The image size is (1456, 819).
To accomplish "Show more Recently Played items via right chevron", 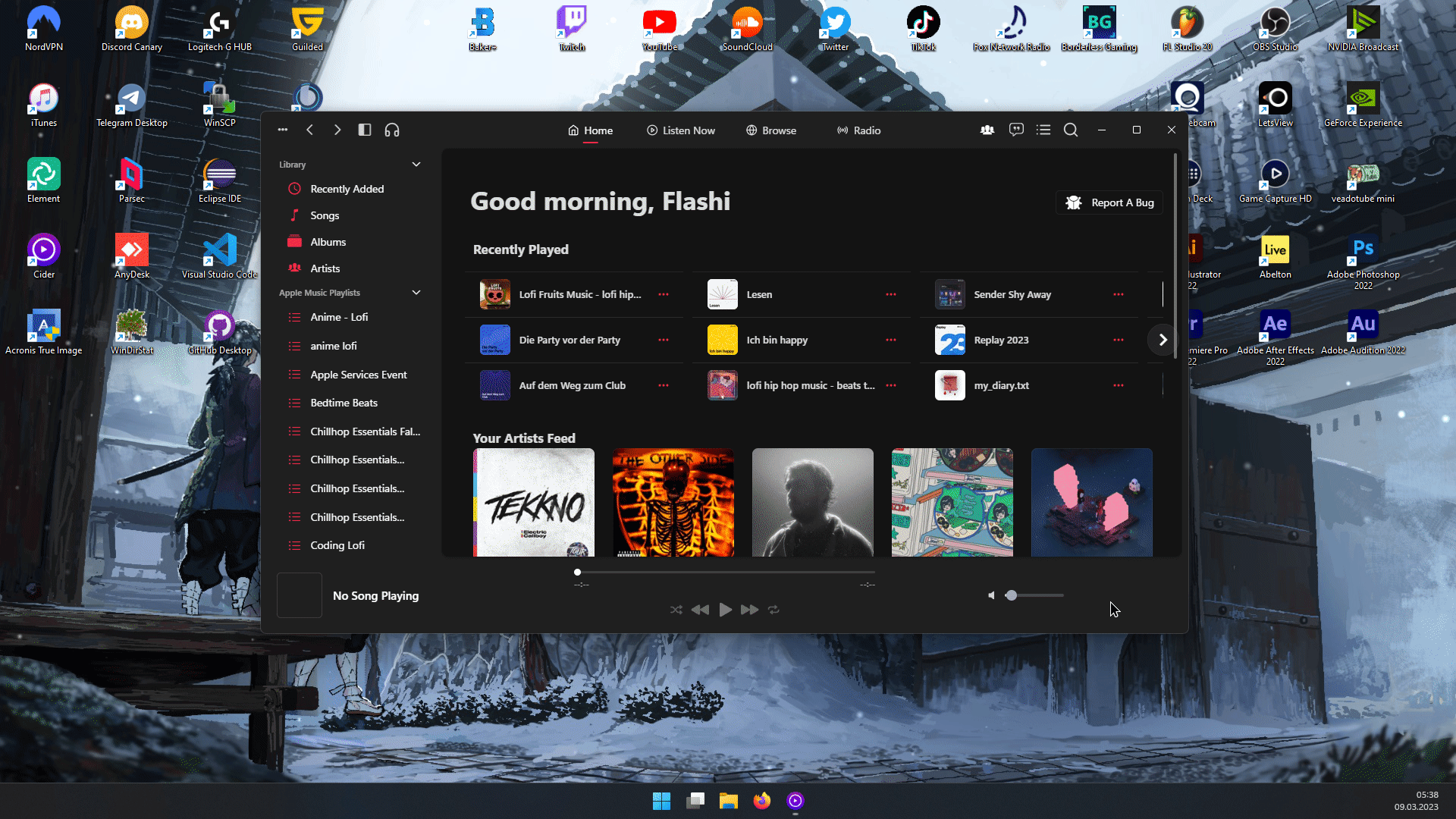I will [1162, 340].
